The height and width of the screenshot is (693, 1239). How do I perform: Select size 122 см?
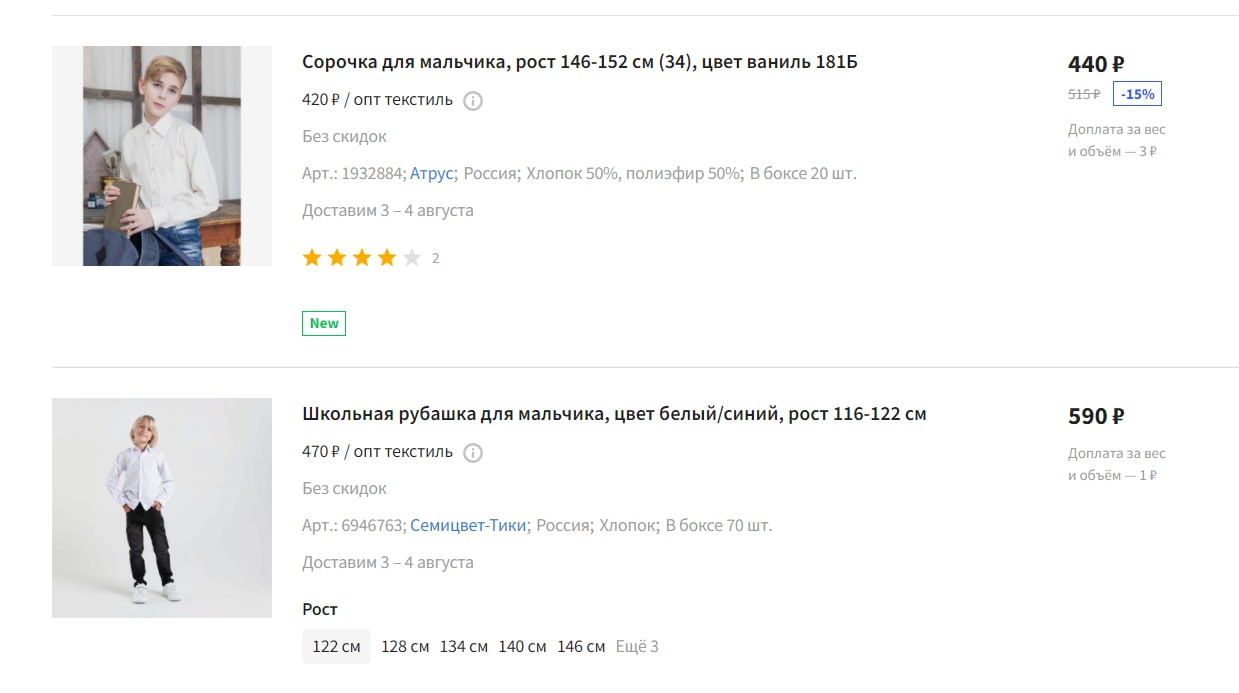(336, 646)
